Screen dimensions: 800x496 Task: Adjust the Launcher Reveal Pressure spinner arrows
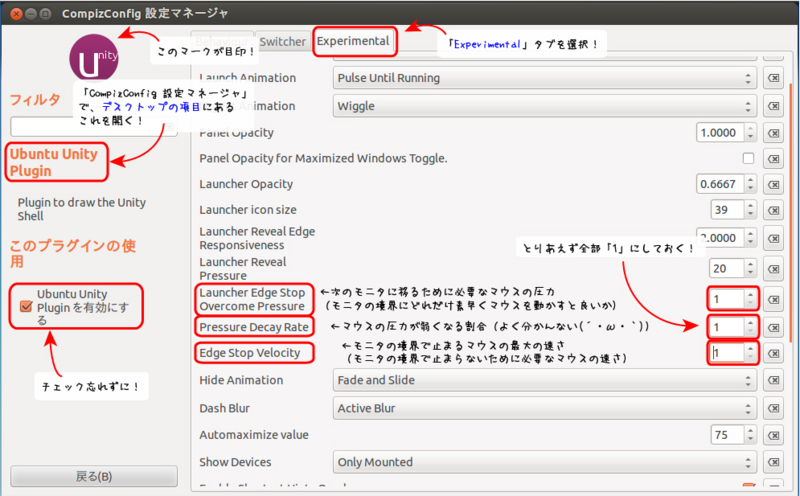point(750,268)
